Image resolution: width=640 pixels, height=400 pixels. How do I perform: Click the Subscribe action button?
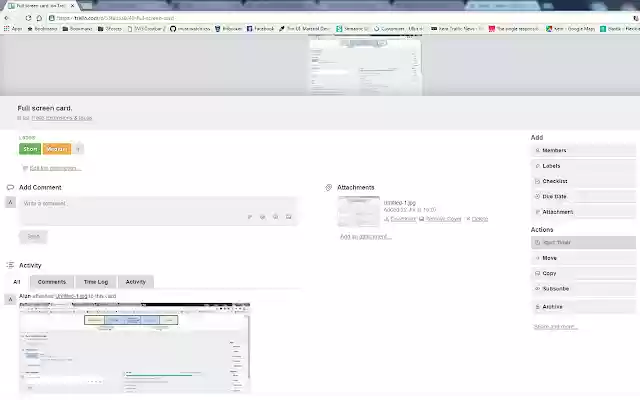point(583,289)
